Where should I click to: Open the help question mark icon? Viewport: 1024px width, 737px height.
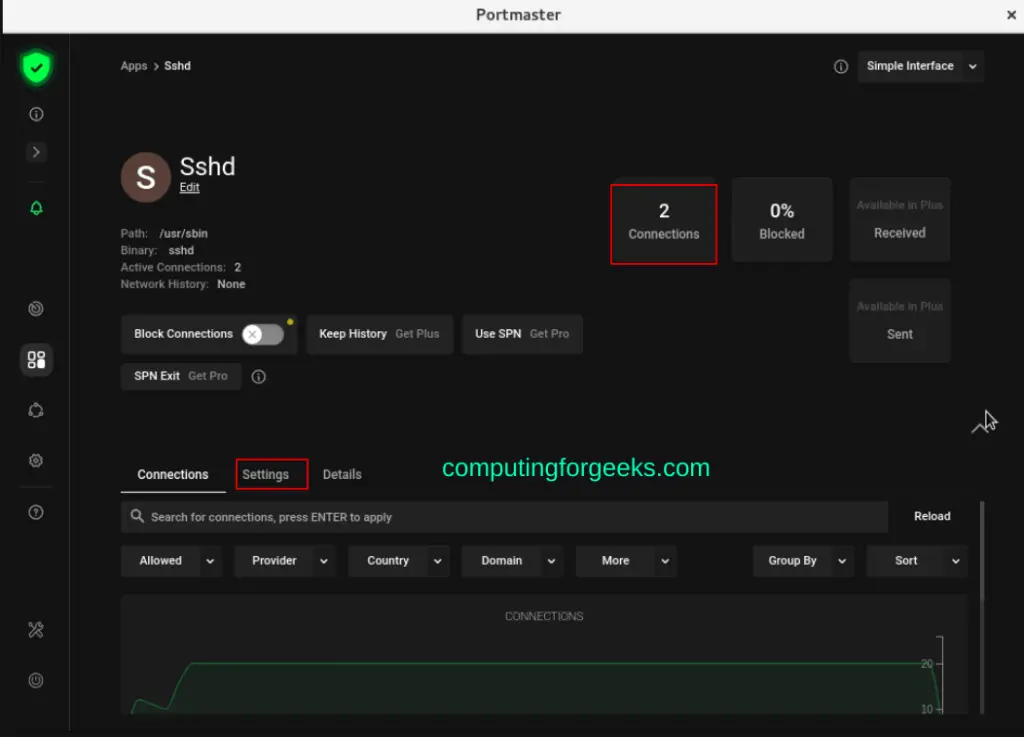pyautogui.click(x=36, y=512)
